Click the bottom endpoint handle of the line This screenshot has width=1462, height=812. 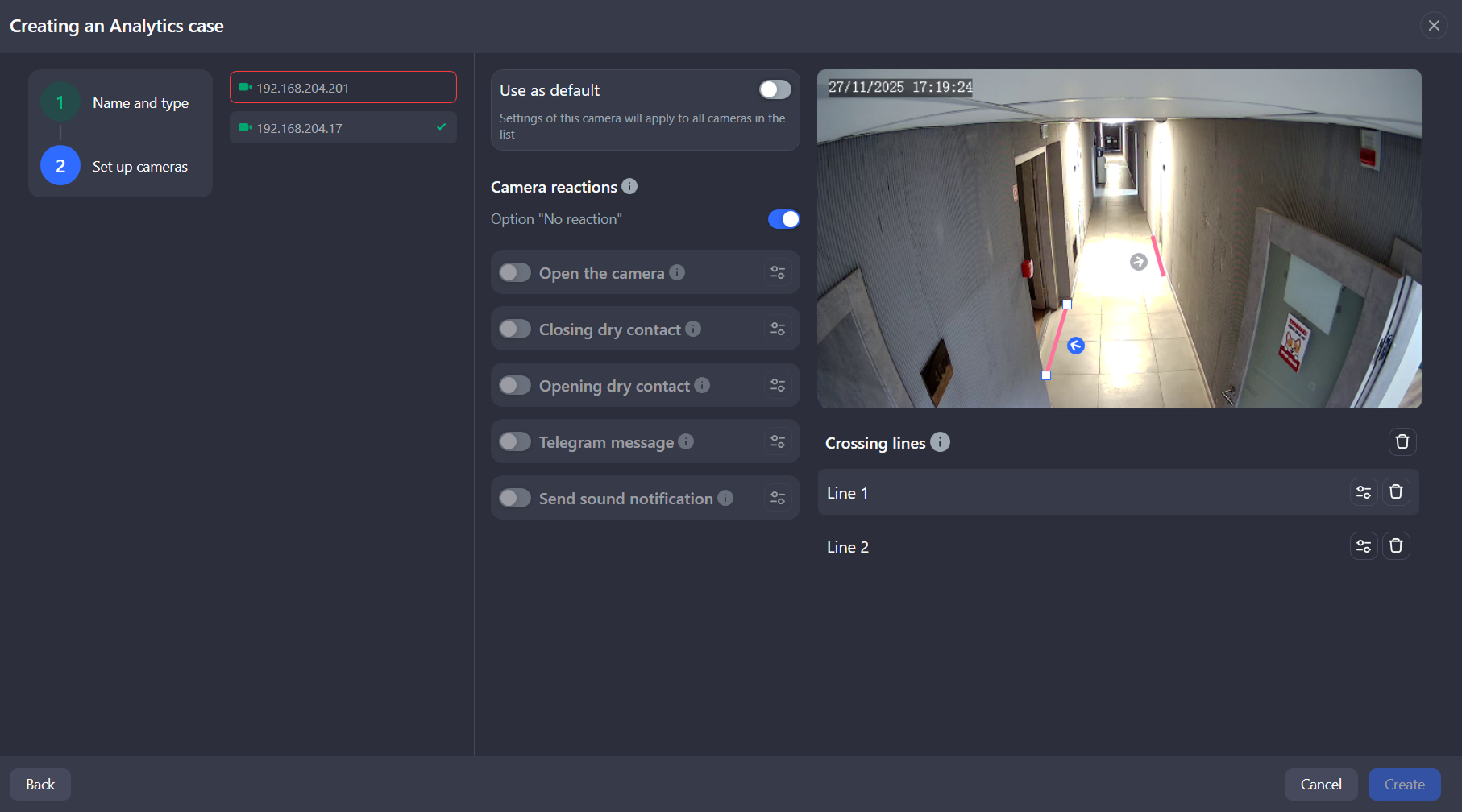pyautogui.click(x=1046, y=375)
